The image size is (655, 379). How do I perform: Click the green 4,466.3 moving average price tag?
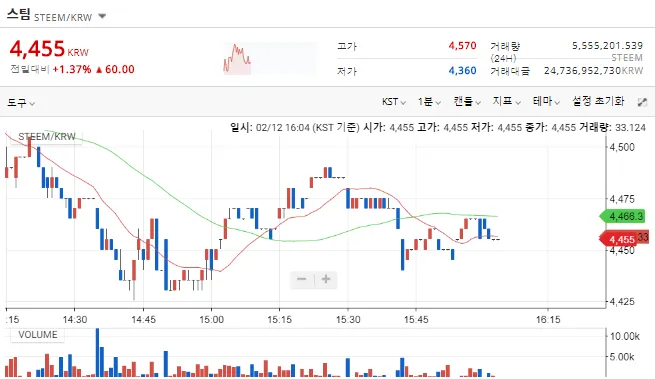click(x=622, y=216)
